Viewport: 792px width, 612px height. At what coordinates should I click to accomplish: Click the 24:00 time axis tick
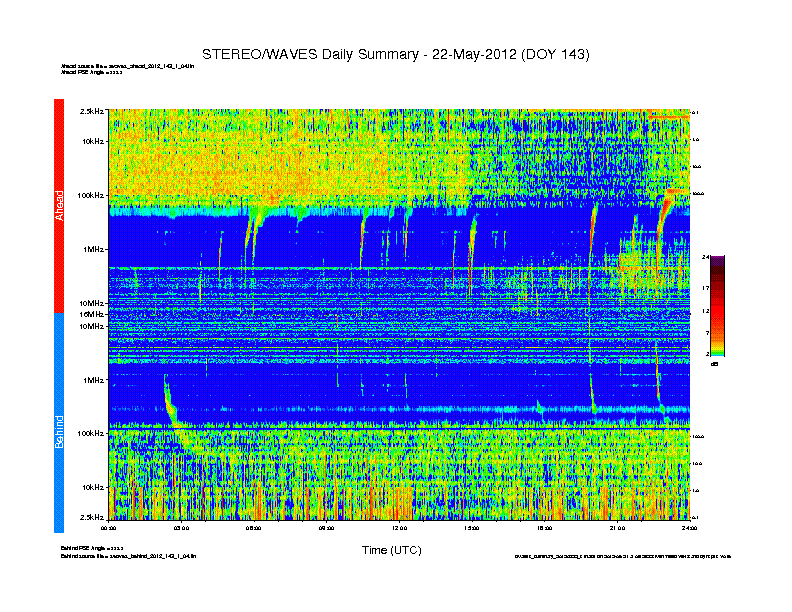pos(688,527)
